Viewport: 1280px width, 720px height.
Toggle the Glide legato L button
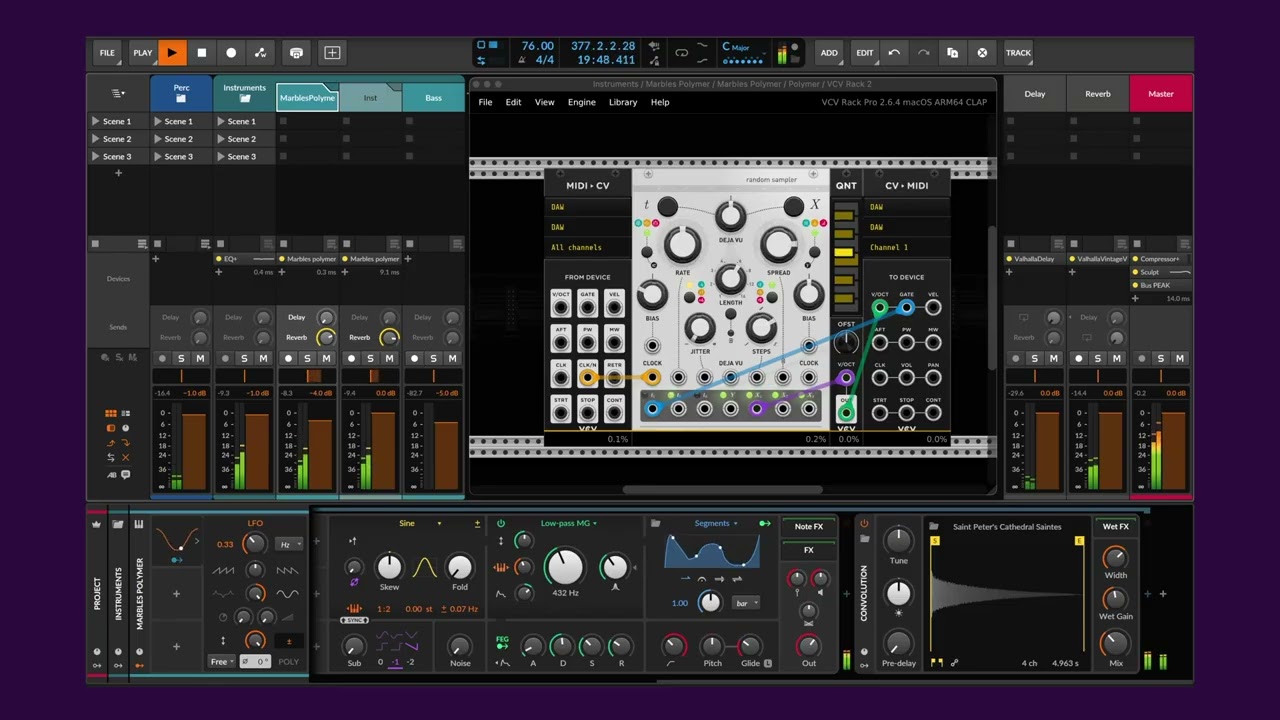[768, 663]
